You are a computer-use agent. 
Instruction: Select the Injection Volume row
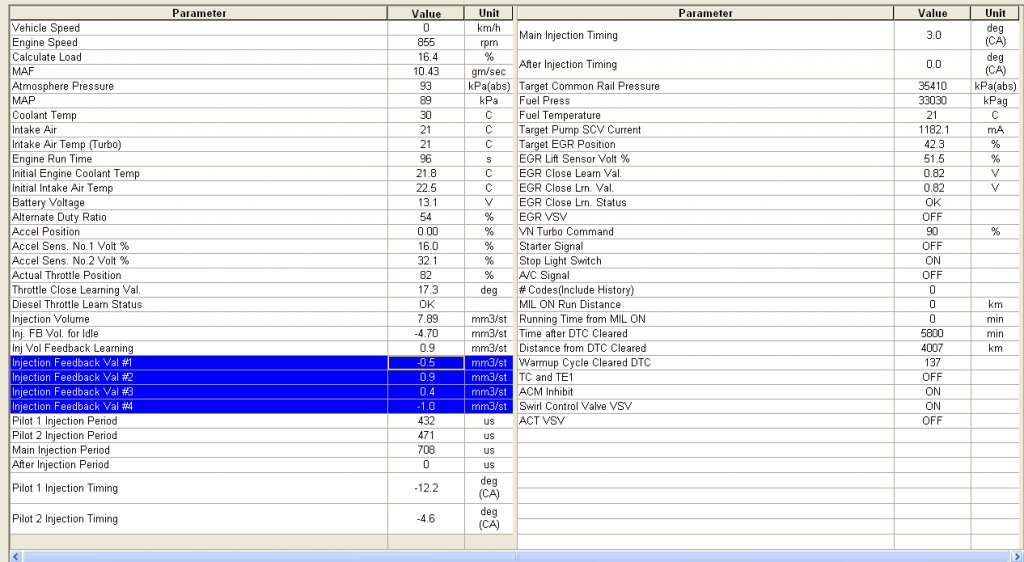coord(262,319)
